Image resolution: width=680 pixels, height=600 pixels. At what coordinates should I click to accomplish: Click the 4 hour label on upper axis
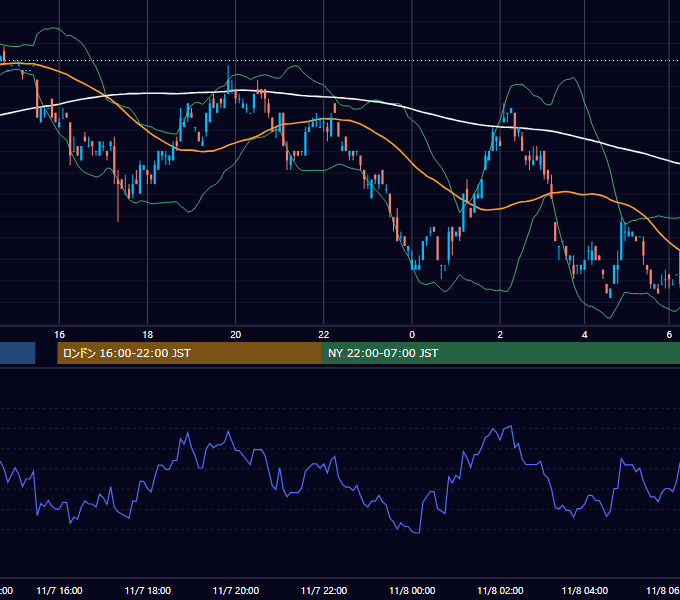point(585,335)
